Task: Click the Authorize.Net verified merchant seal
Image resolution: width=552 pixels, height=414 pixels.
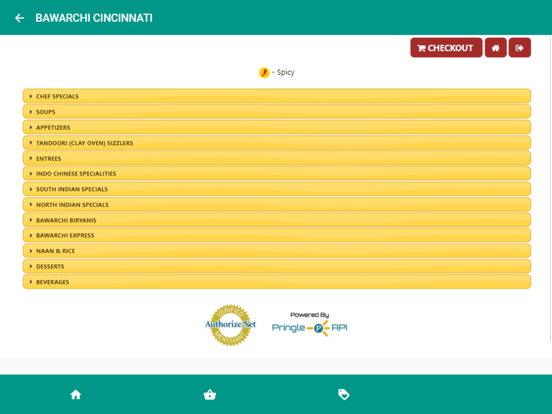Action: (231, 325)
